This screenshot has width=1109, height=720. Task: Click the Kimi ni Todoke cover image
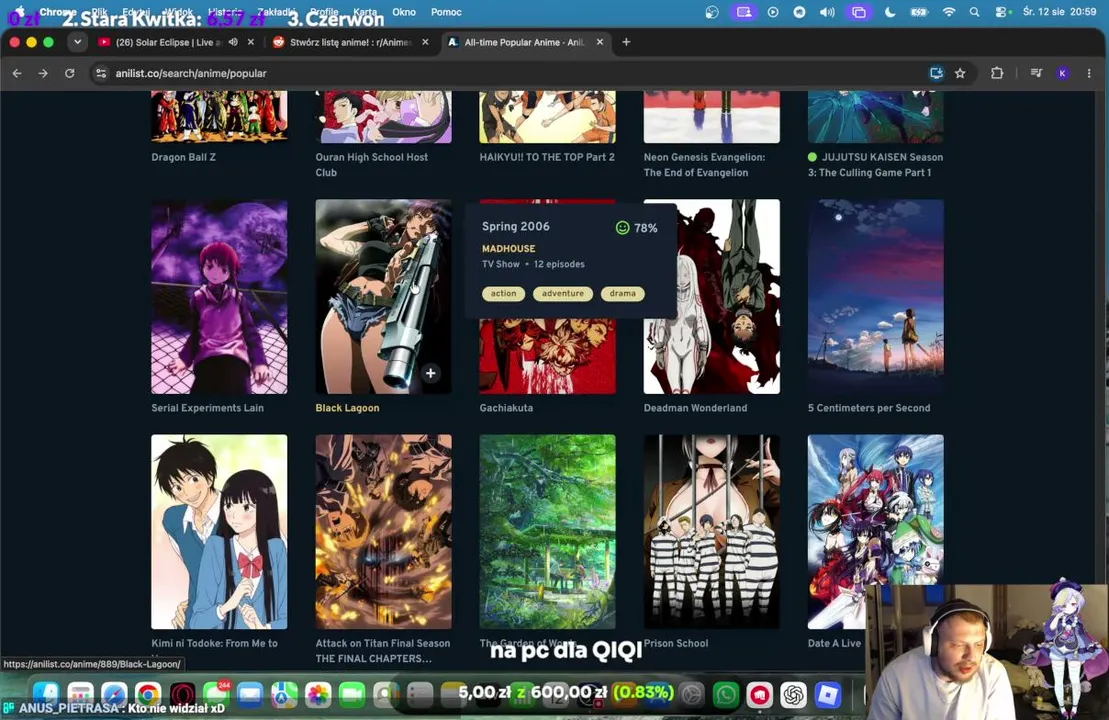tap(219, 532)
